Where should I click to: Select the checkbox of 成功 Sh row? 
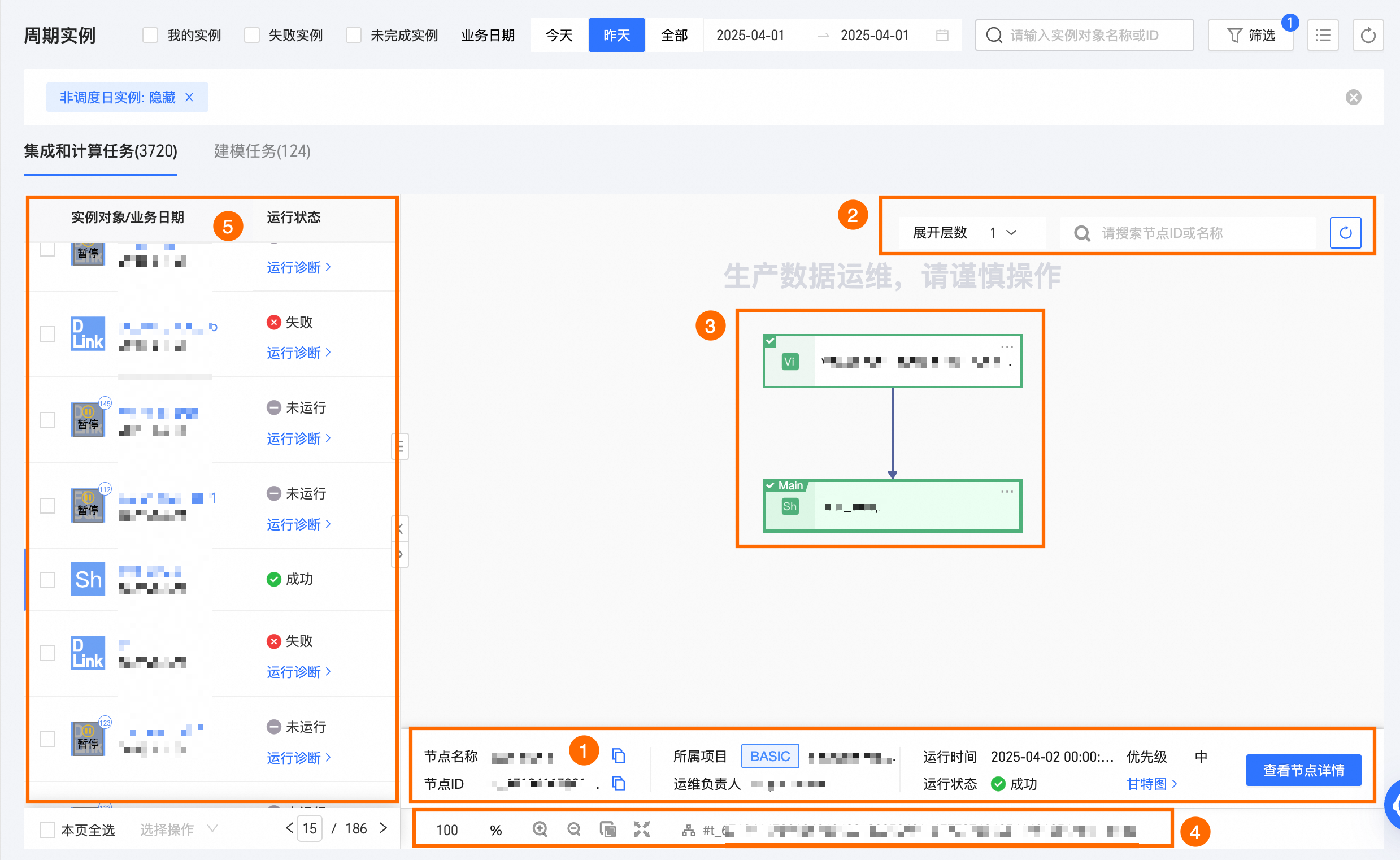click(47, 580)
